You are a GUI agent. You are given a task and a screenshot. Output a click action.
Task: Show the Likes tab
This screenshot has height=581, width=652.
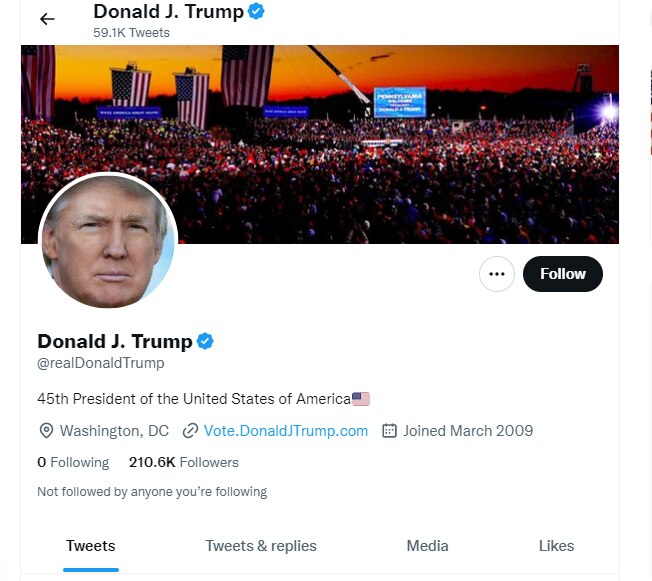556,546
